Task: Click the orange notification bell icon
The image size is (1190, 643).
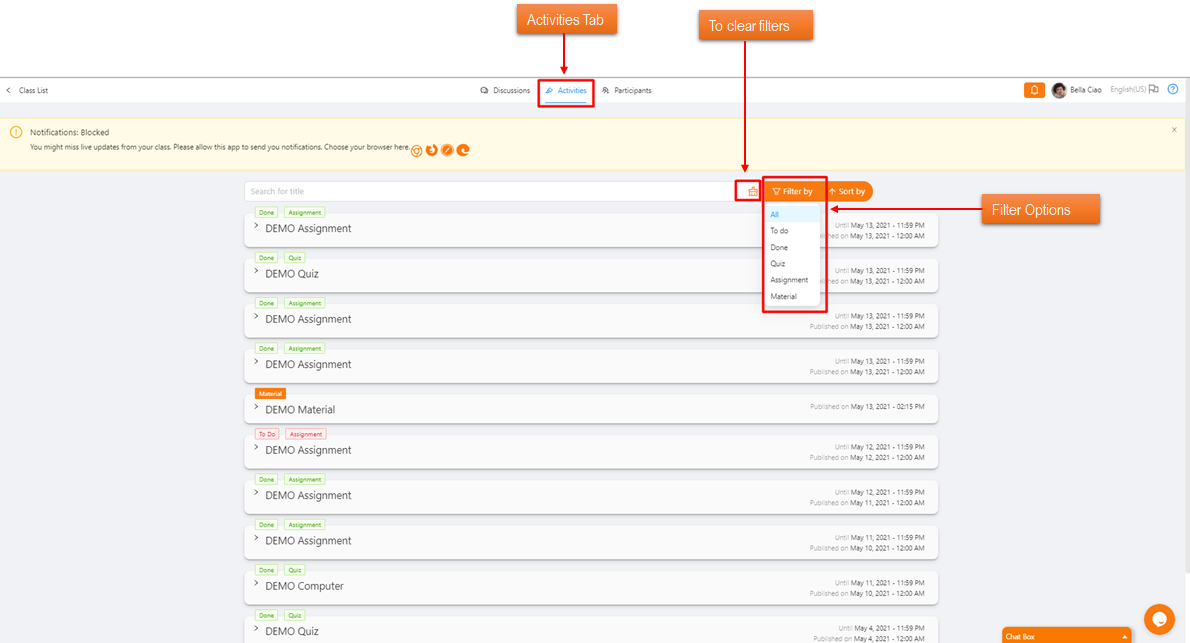Action: [x=1034, y=90]
